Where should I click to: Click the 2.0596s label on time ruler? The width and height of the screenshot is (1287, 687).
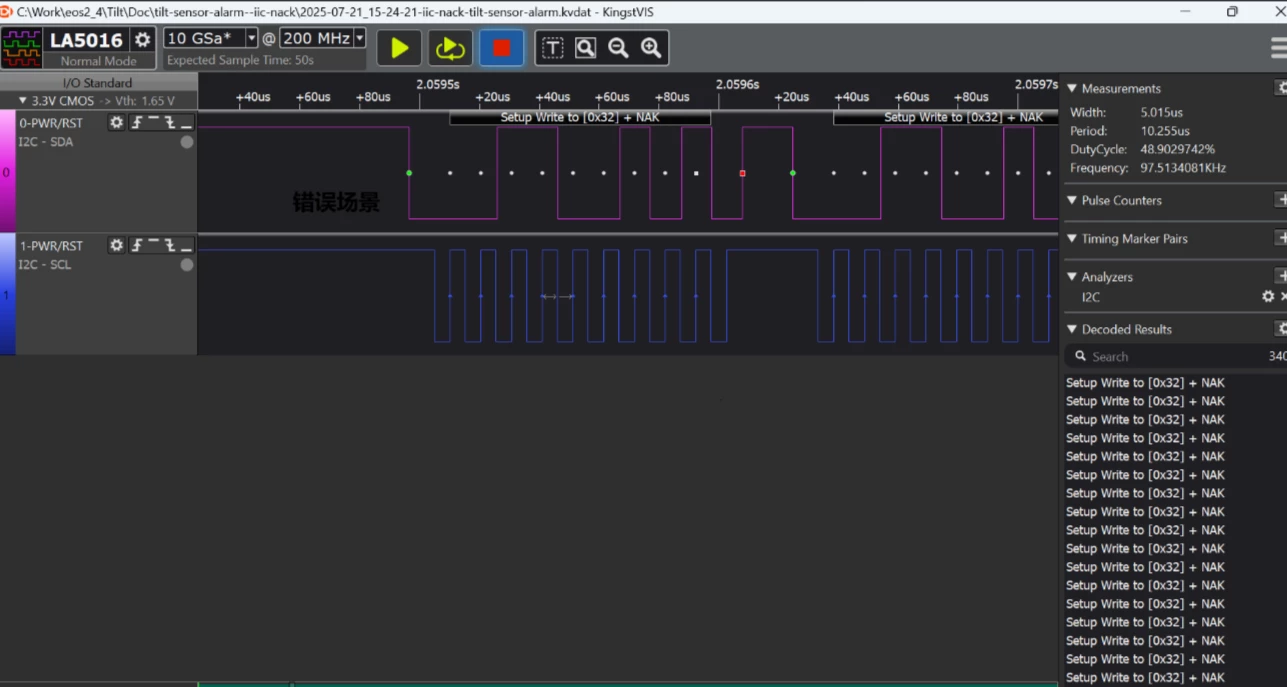point(737,85)
